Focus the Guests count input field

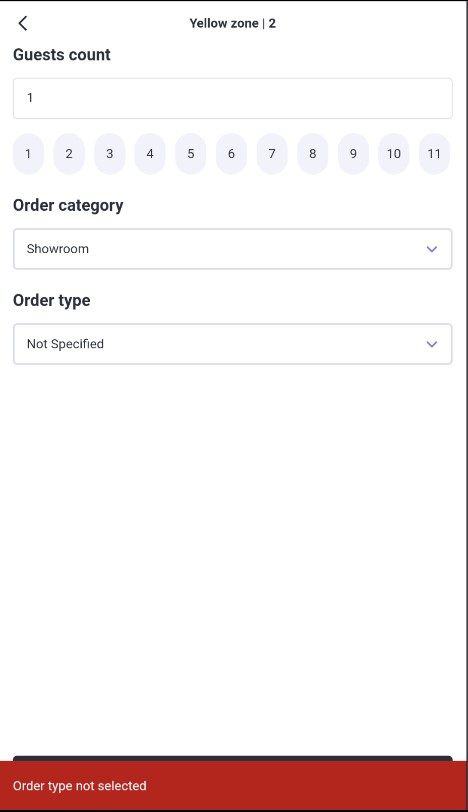232,98
